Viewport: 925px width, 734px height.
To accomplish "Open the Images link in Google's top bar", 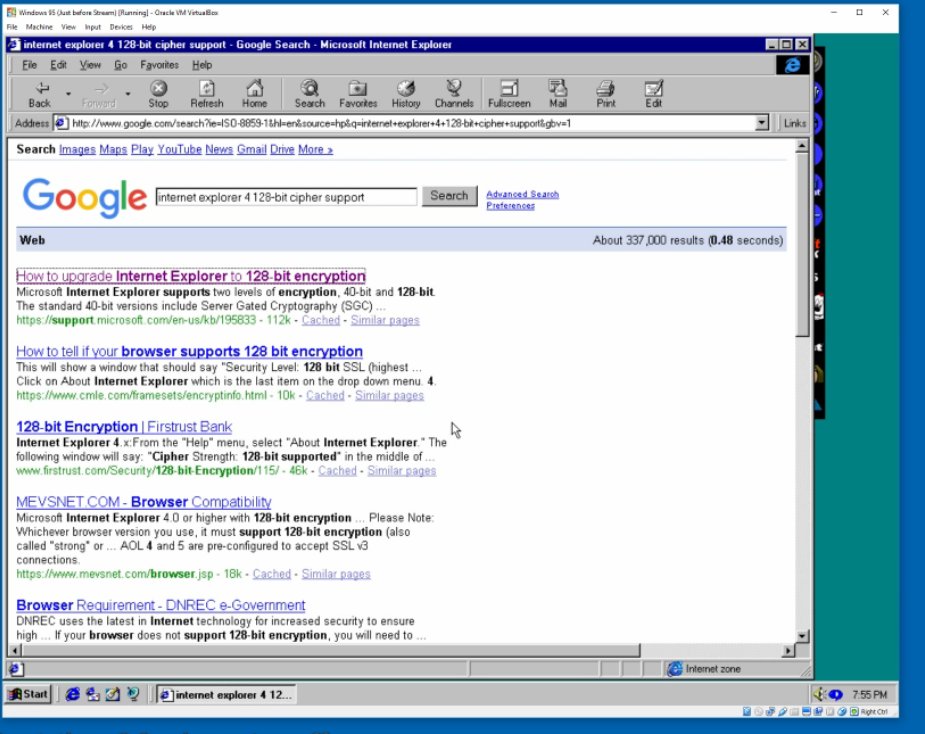I will pos(77,149).
